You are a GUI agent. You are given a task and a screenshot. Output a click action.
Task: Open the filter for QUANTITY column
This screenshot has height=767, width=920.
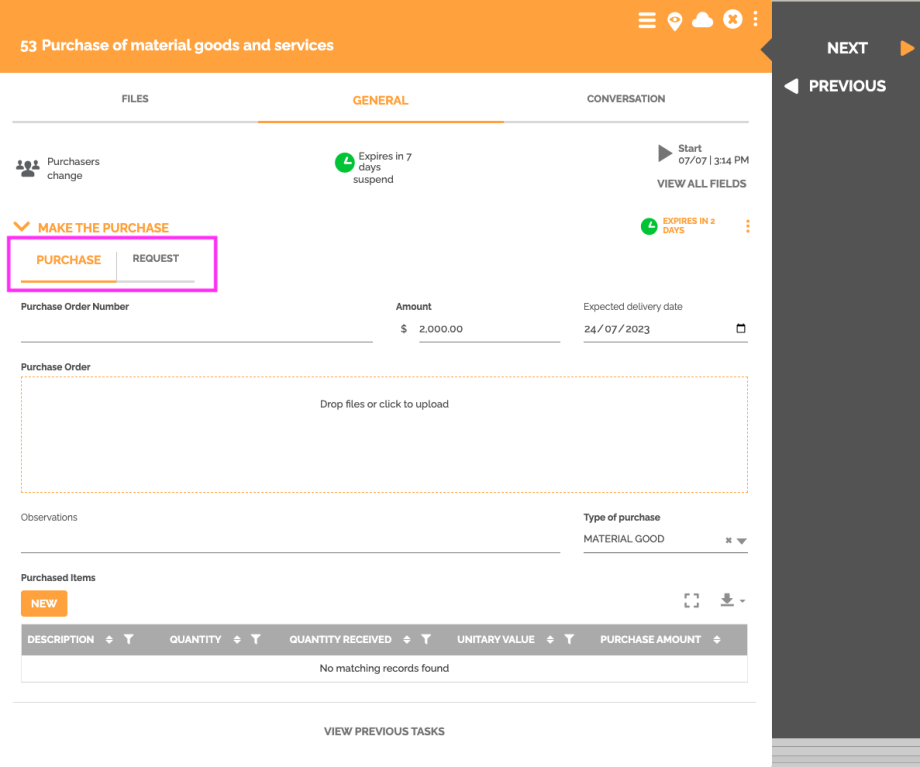click(x=256, y=639)
